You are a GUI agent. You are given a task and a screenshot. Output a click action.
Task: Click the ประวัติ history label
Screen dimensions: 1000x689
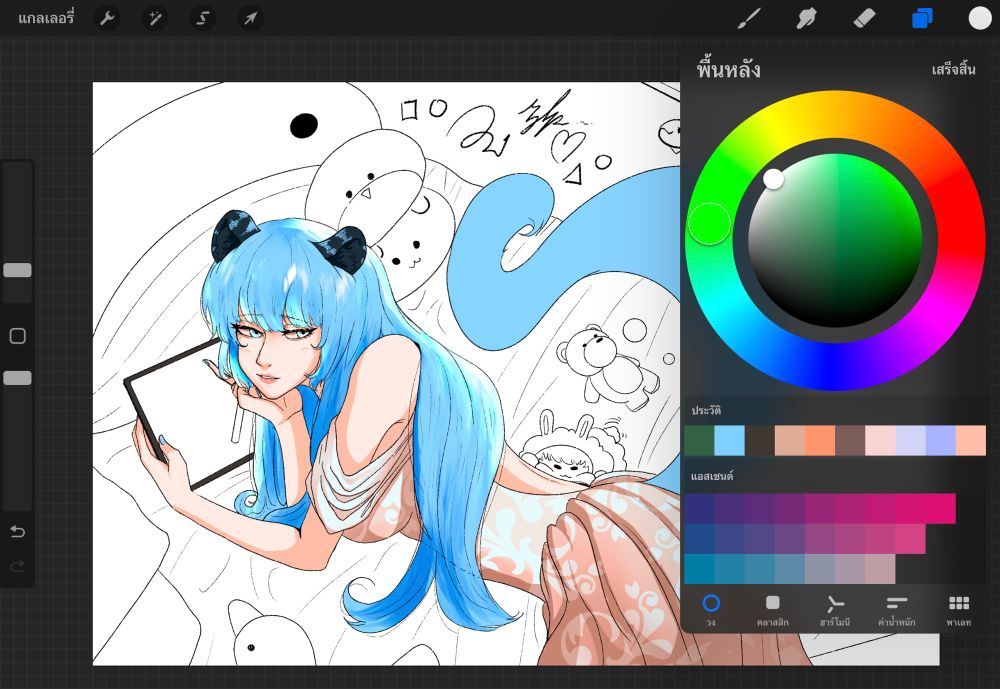click(705, 410)
